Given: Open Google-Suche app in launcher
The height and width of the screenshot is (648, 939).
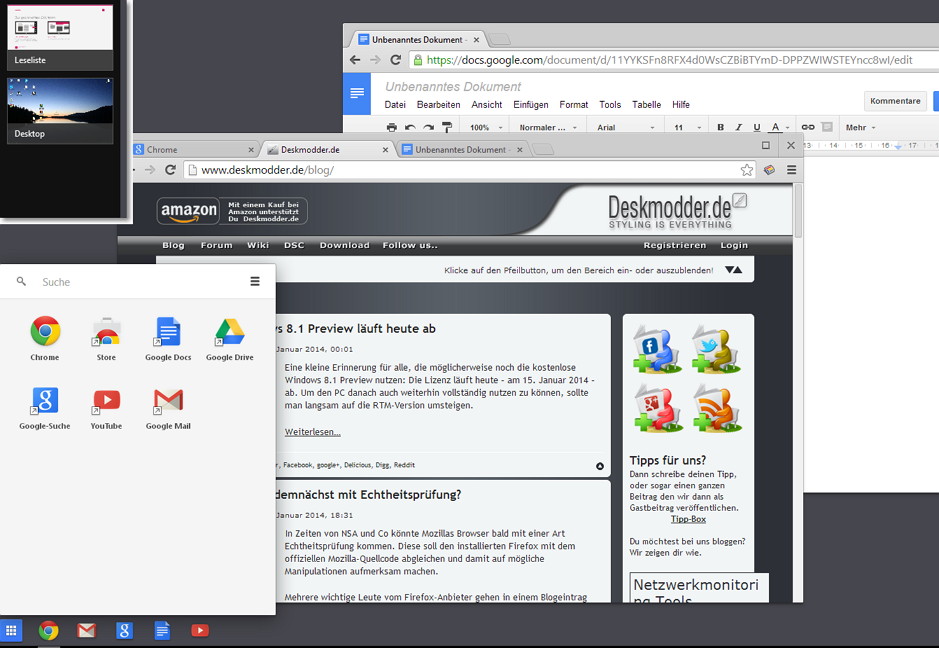Looking at the screenshot, I should (45, 408).
